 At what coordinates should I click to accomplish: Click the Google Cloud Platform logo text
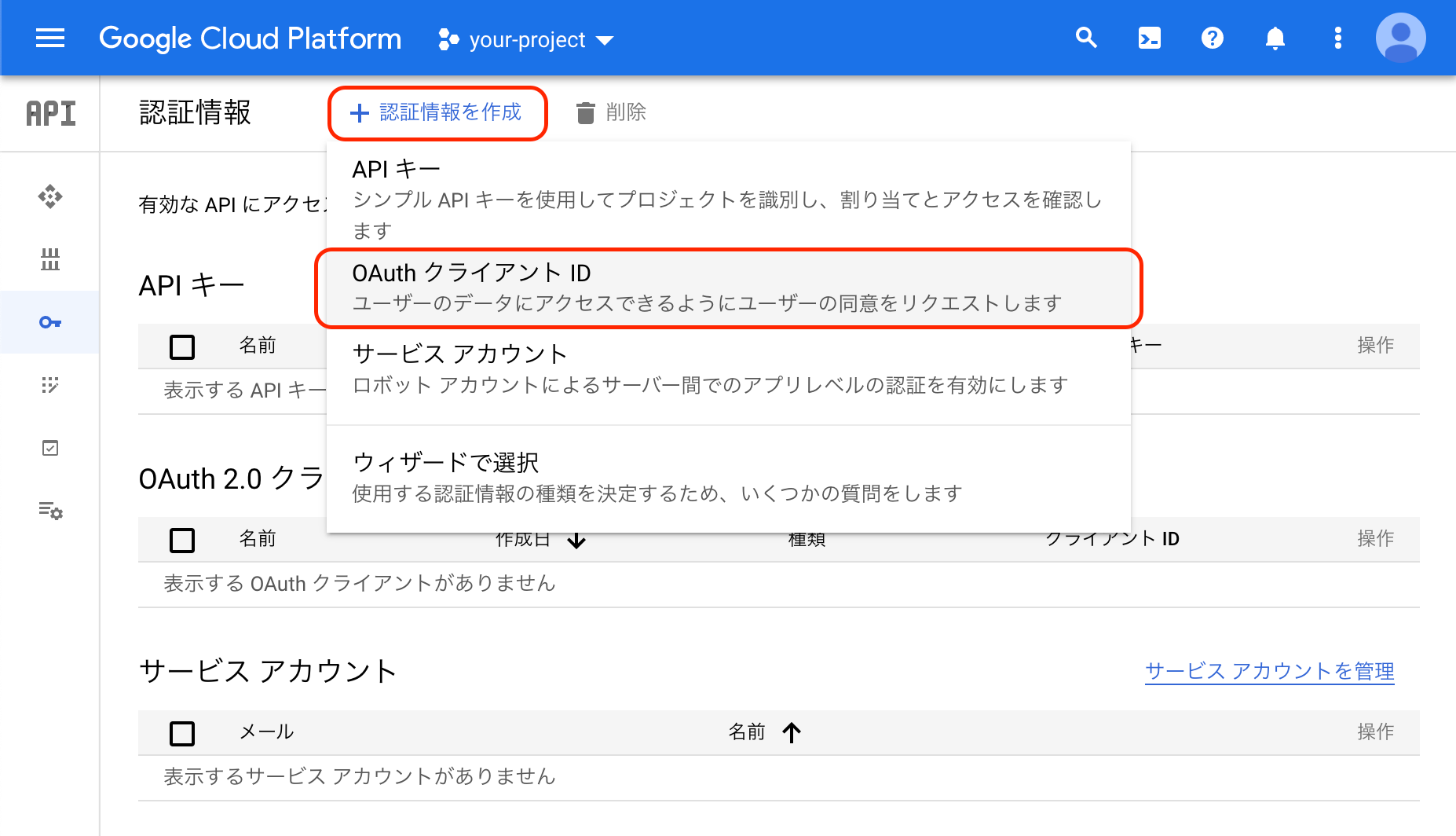click(250, 38)
